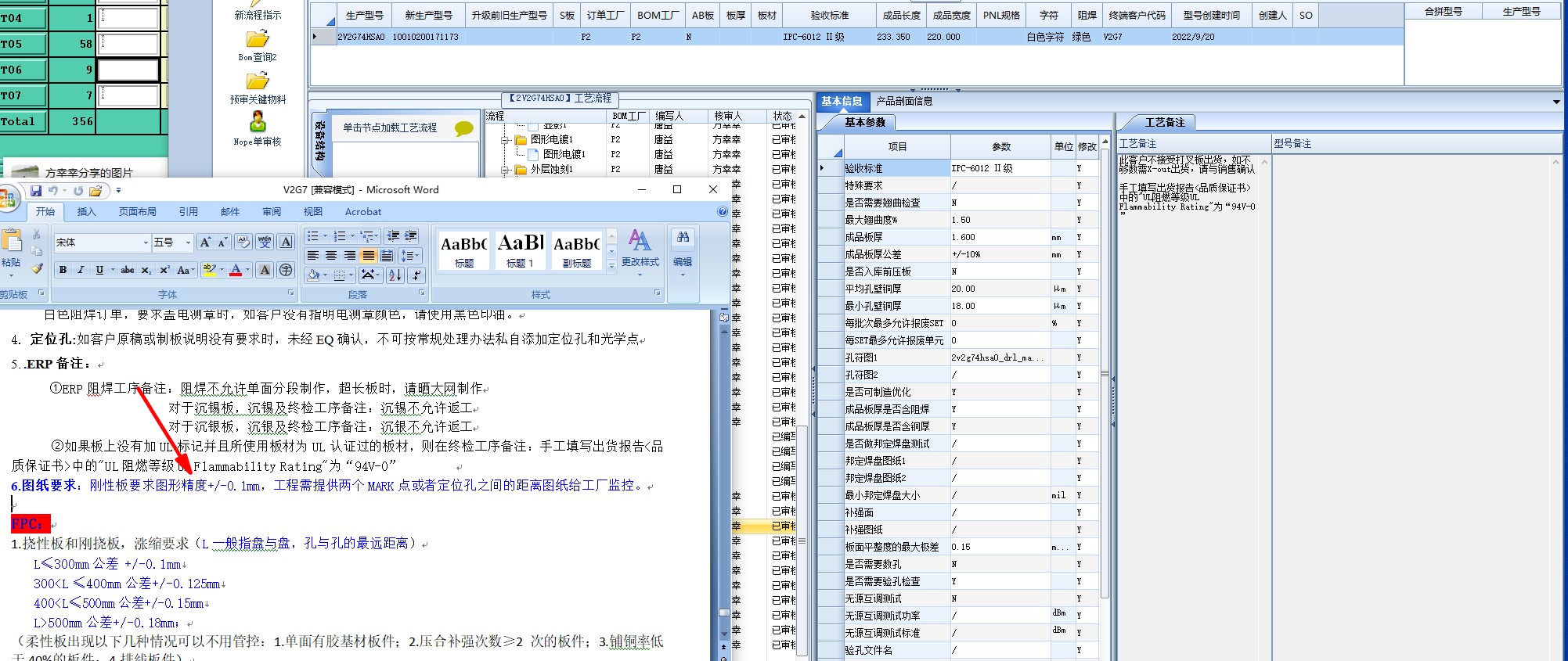Click the Show/Hide paragraph marks icon

pos(416,275)
